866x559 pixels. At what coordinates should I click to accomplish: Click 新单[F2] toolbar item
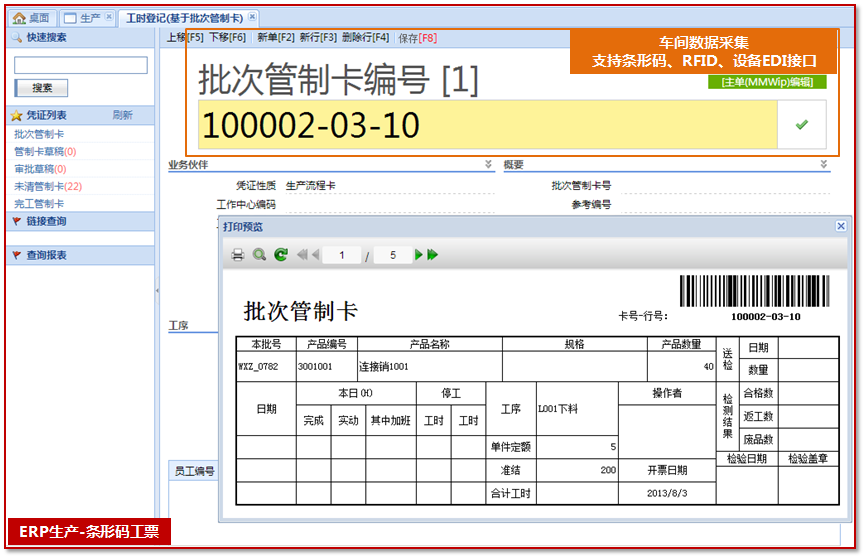coord(276,38)
